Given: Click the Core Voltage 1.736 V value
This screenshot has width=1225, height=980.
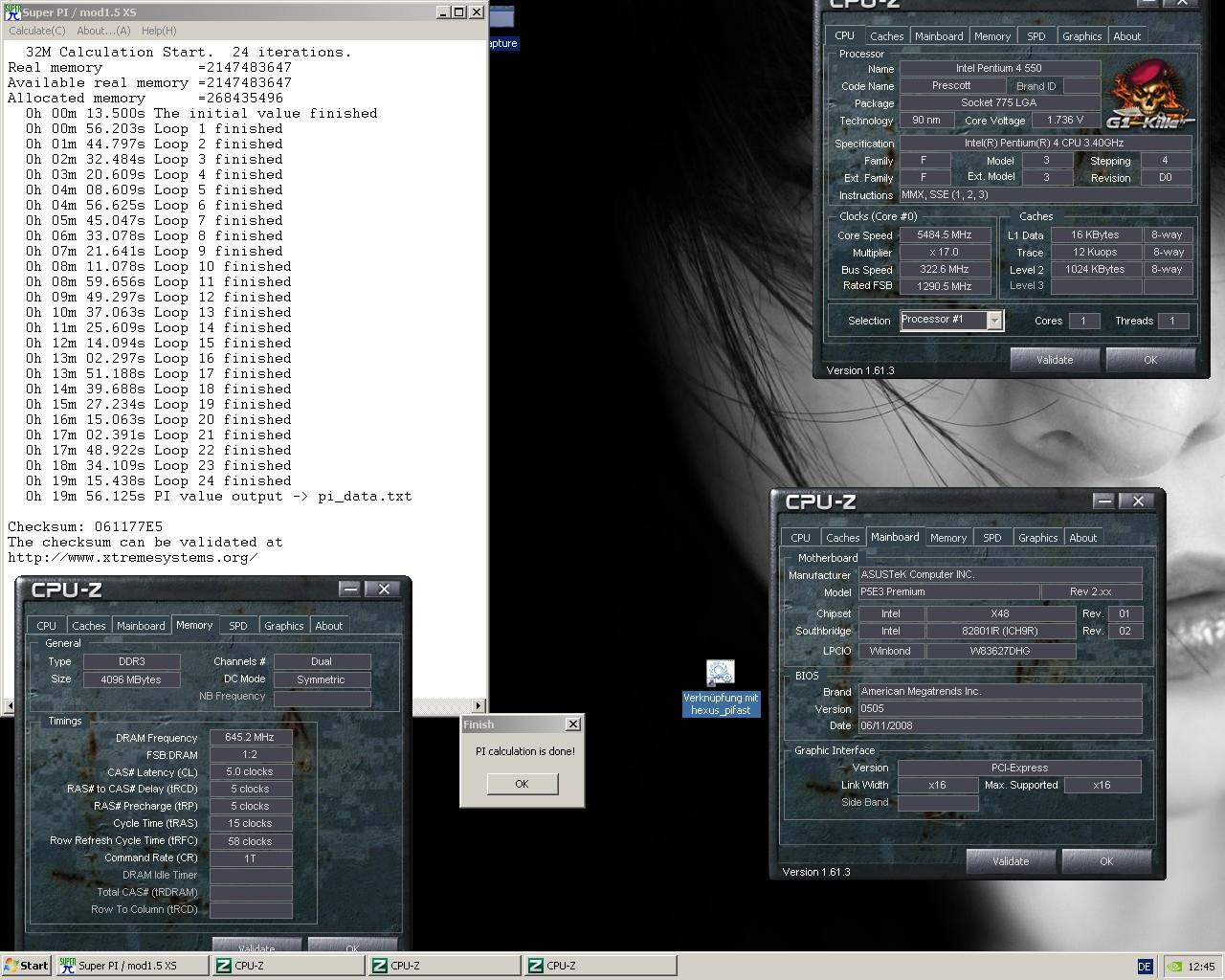Looking at the screenshot, I should pyautogui.click(x=1065, y=121).
